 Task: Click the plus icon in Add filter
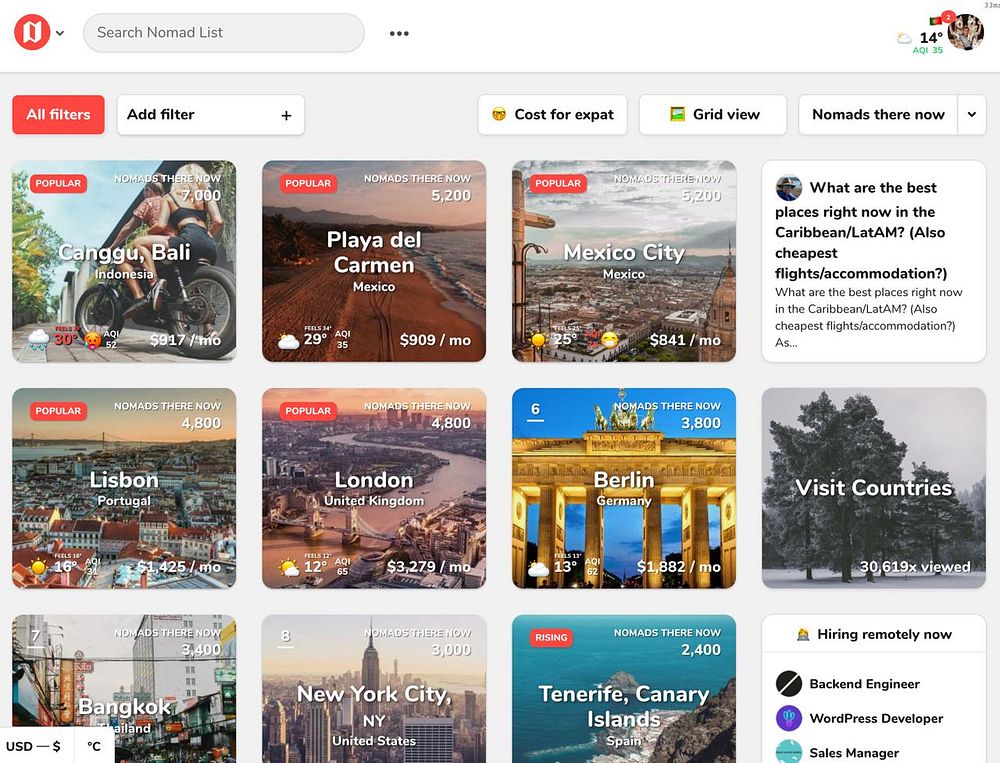click(286, 115)
